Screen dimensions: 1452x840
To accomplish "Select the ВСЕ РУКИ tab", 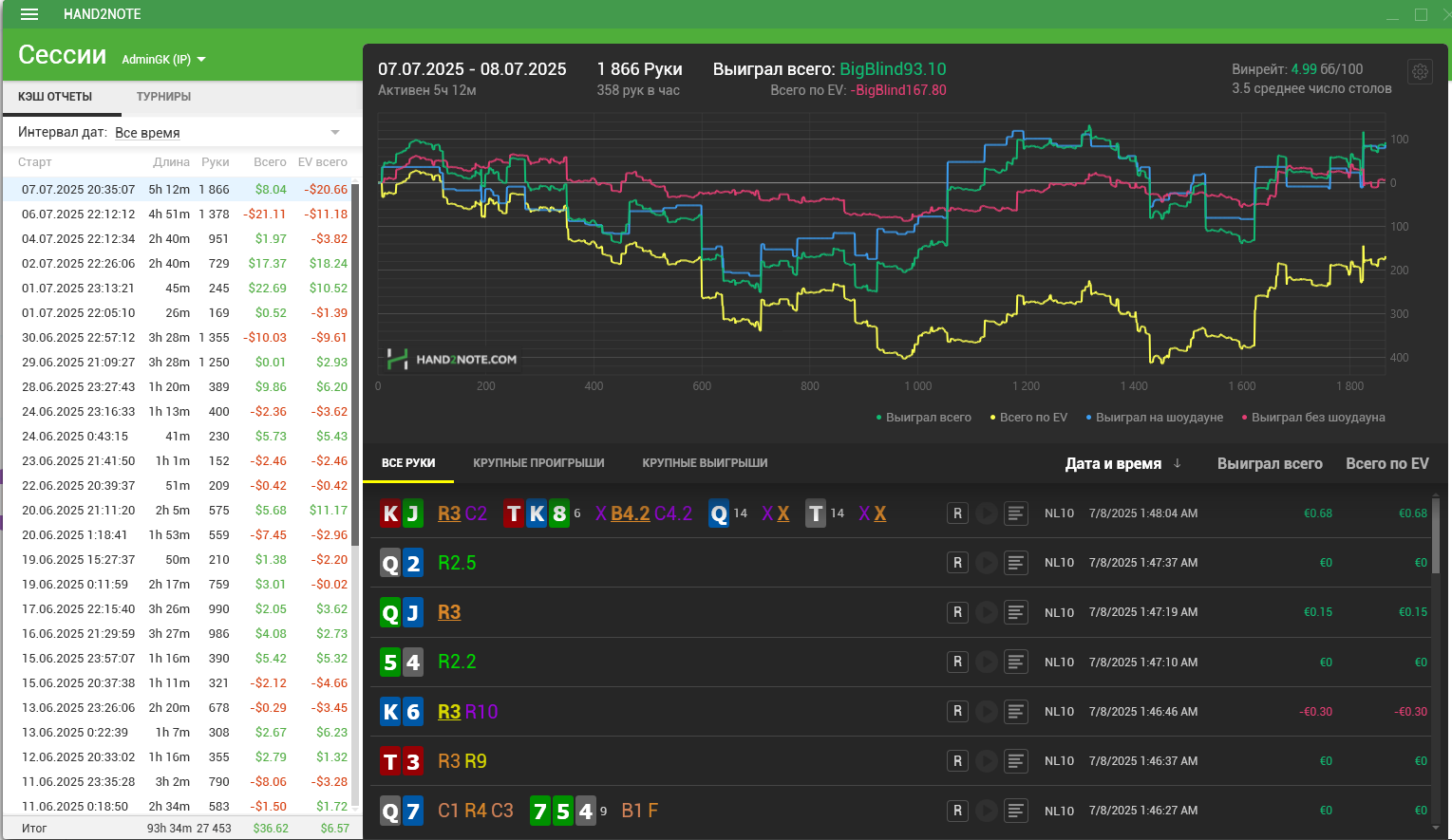I will (x=408, y=463).
